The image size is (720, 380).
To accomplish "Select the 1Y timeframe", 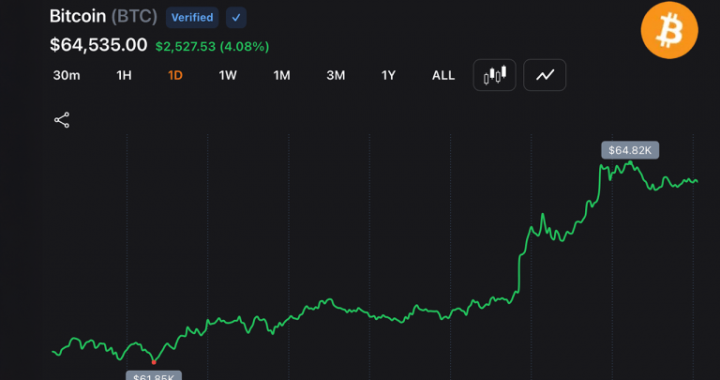I will [x=388, y=75].
